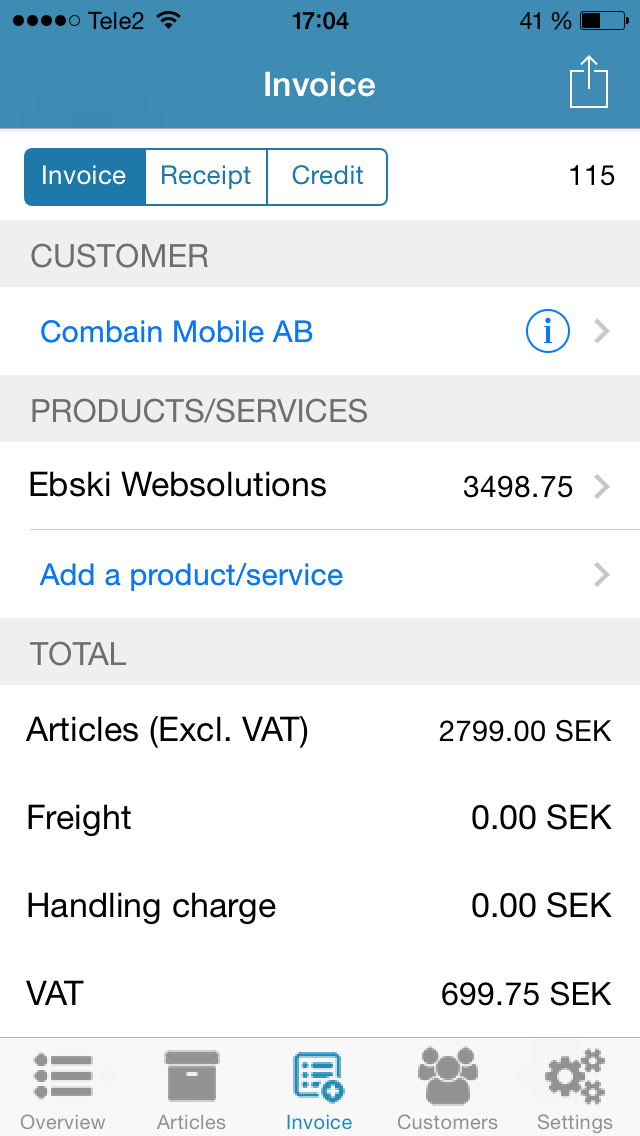Select customer link Combain Mobile AB

click(x=177, y=331)
